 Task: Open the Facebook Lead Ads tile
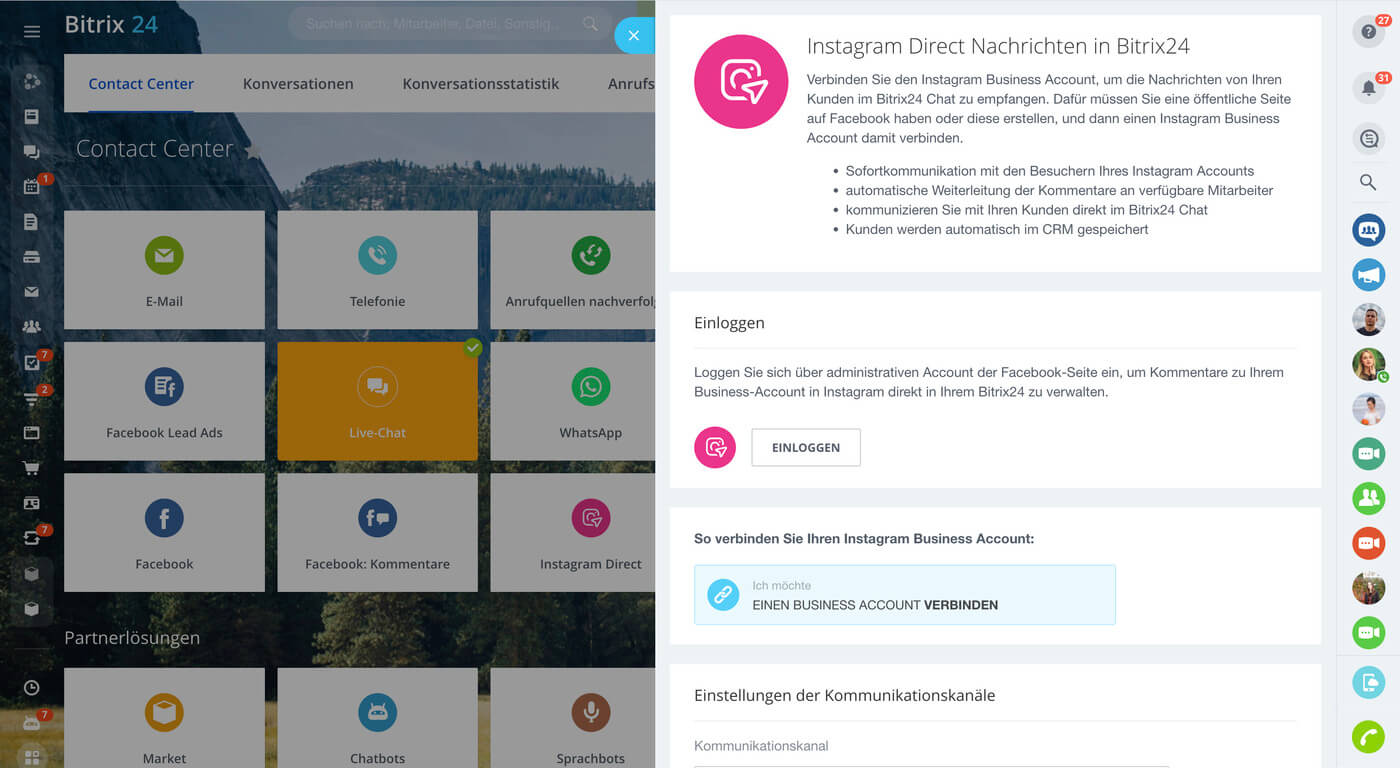[164, 401]
